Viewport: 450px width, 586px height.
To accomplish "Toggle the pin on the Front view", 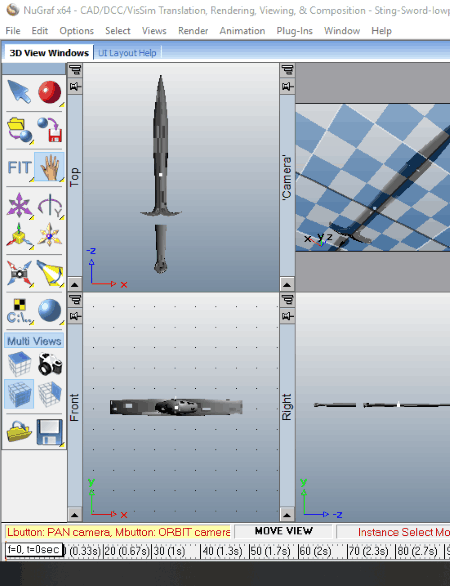I will click(75, 316).
